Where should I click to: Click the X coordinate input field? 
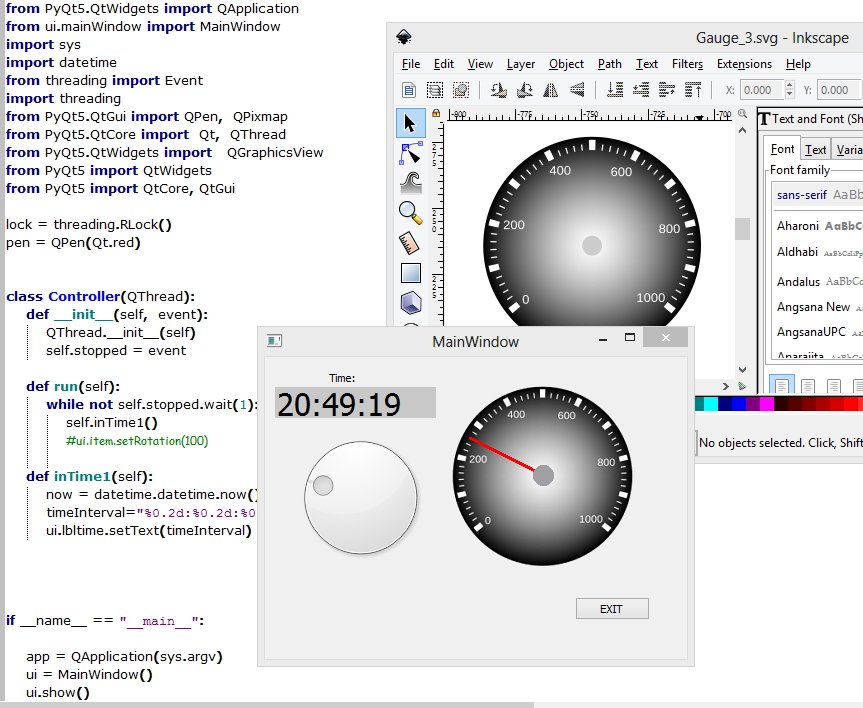click(x=762, y=90)
